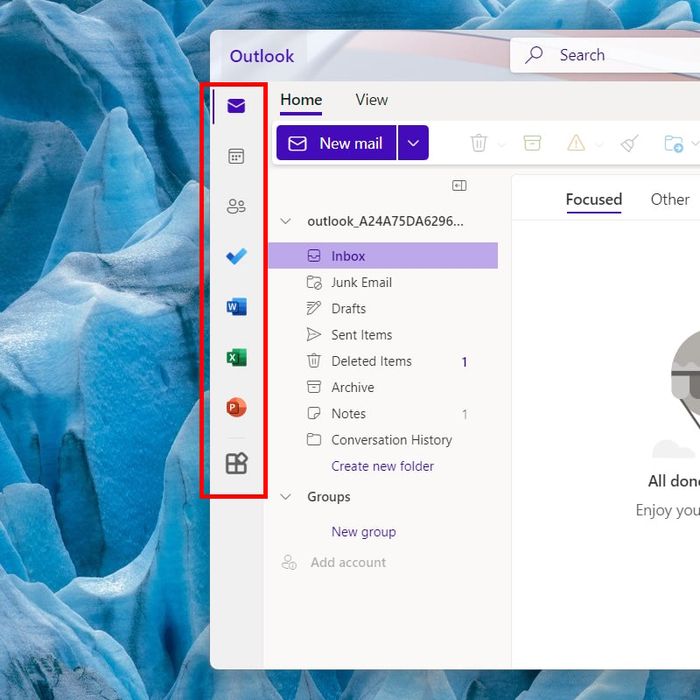The height and width of the screenshot is (700, 700).
Task: Click the Add account person icon
Action: [289, 562]
